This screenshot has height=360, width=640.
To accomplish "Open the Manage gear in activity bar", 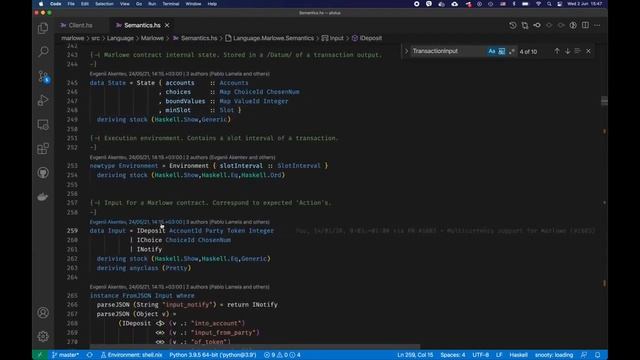I will (43, 336).
